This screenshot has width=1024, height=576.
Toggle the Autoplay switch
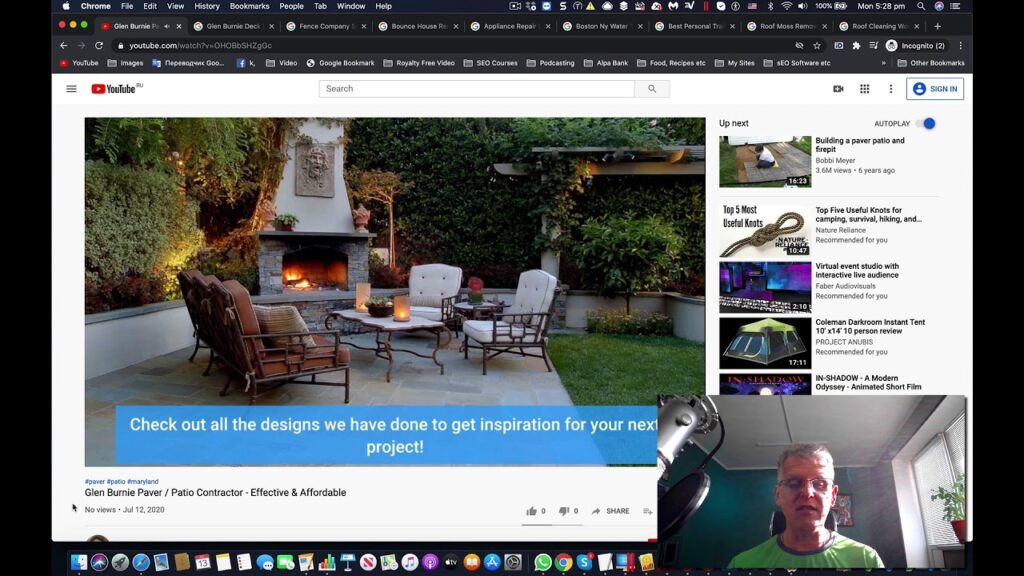point(926,123)
